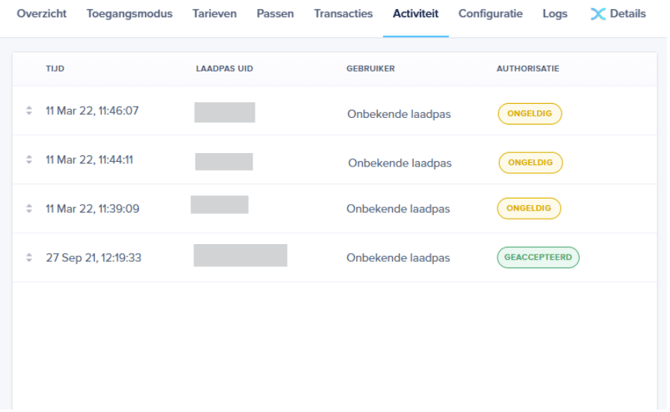Go to the Tarieven tab

tap(215, 15)
